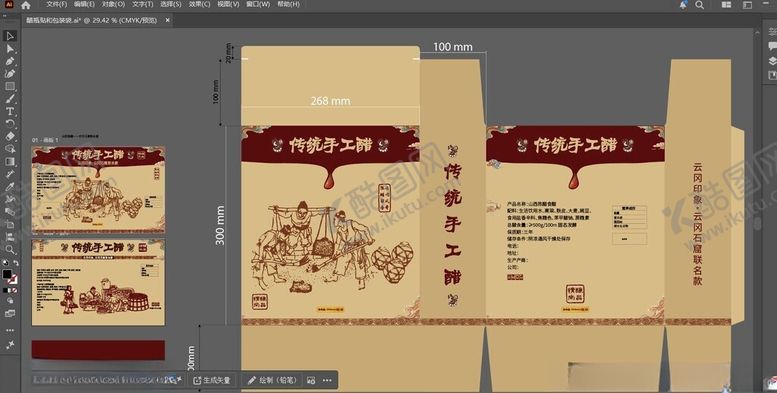Open the 帮助(H) menu
This screenshot has width=777, height=393.
(288, 4)
